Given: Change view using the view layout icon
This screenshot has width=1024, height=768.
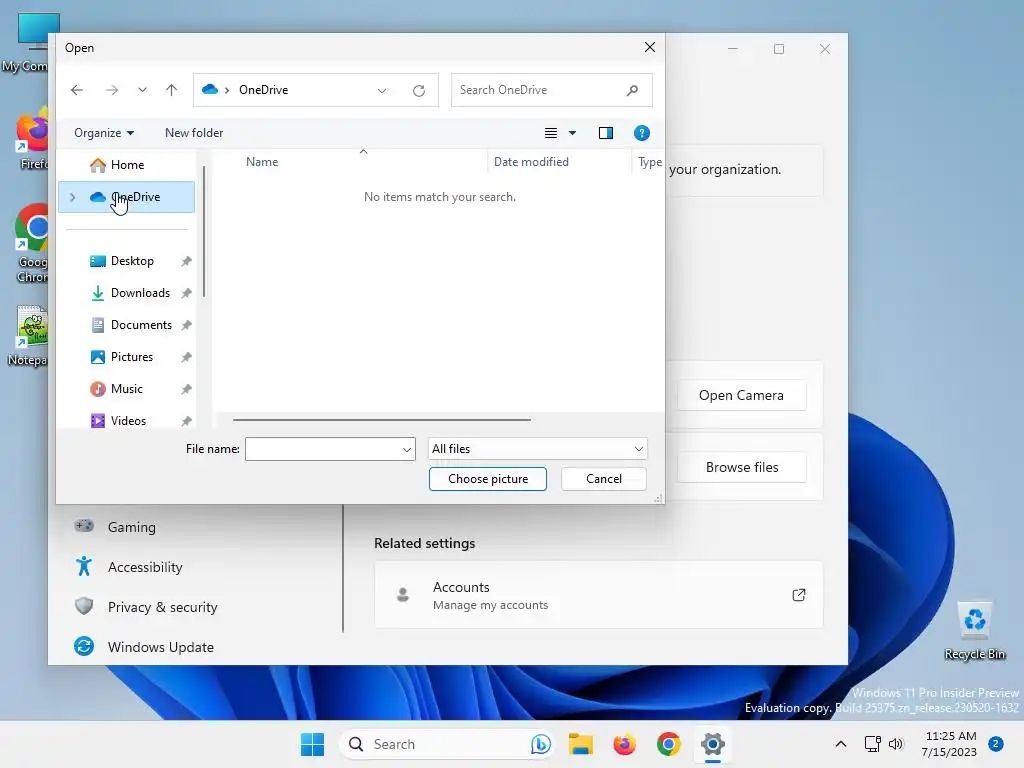Looking at the screenshot, I should pos(551,133).
